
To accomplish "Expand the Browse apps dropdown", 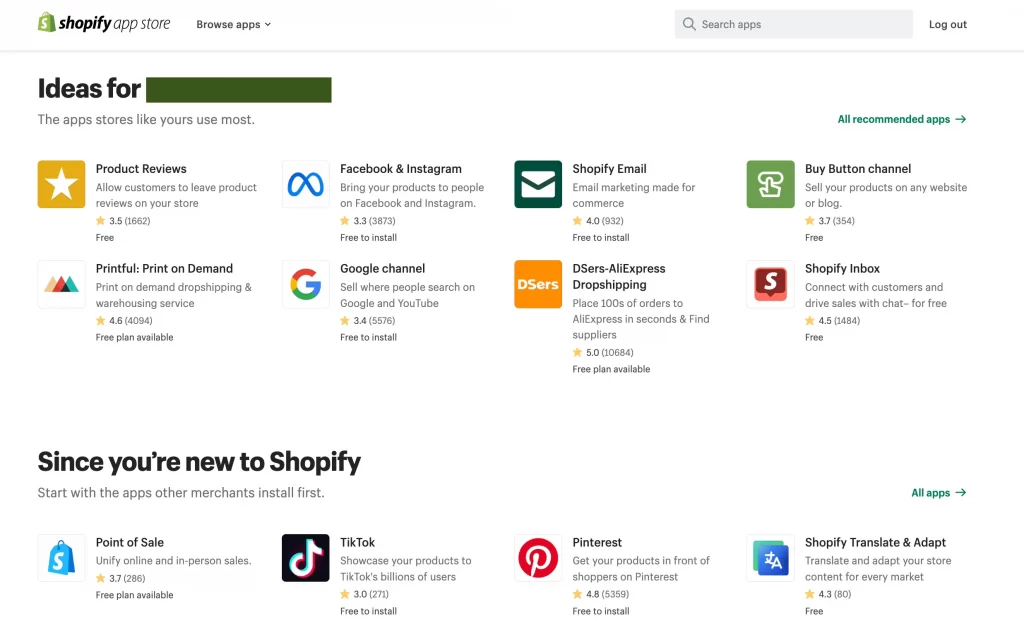I will (233, 24).
